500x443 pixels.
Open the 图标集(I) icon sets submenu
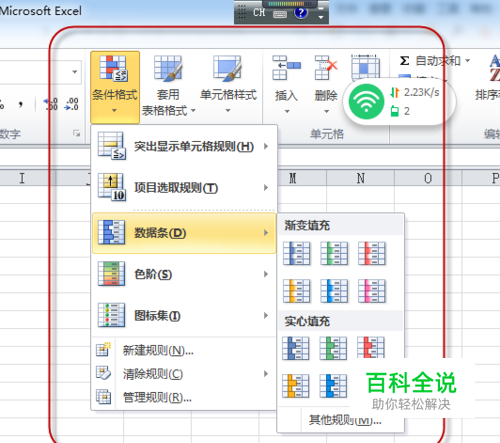click(x=184, y=315)
